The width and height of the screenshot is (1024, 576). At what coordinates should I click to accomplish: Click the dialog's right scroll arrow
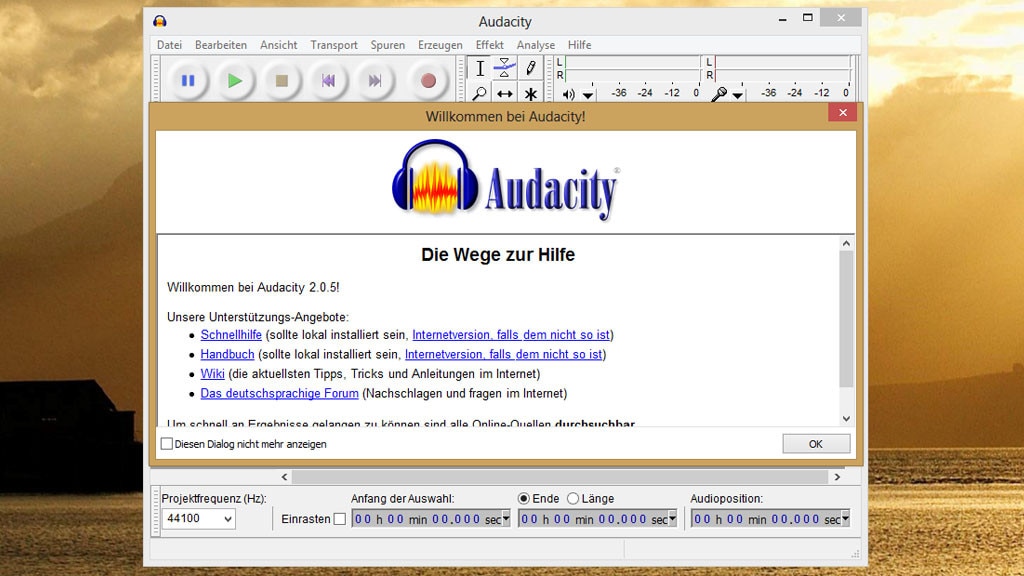point(838,477)
